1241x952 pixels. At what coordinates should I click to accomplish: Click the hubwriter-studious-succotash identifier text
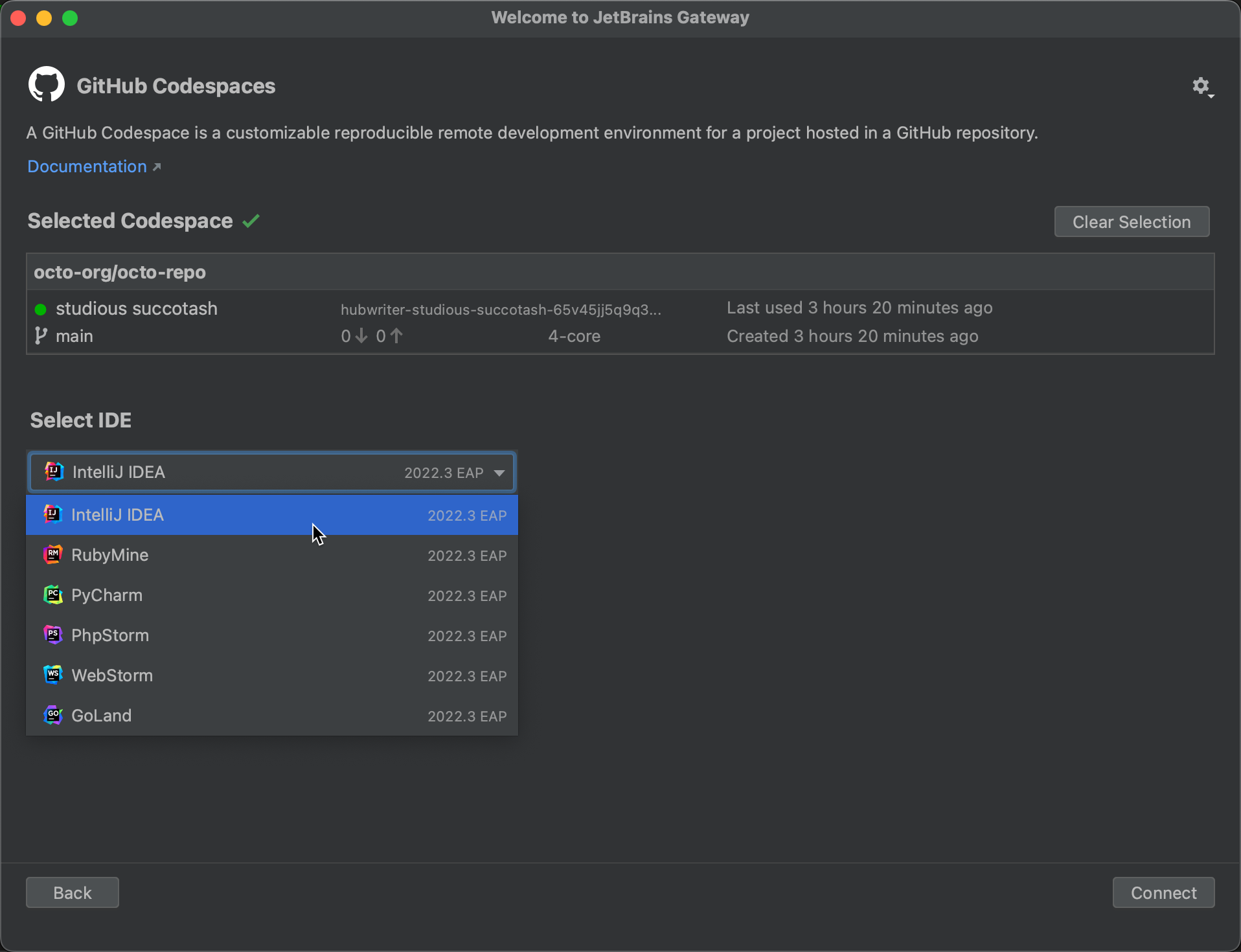point(501,310)
